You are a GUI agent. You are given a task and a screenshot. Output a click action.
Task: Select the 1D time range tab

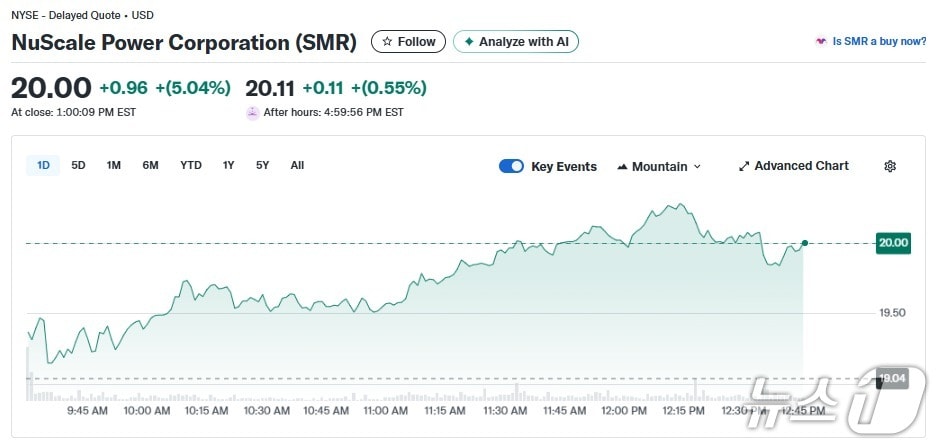click(43, 165)
